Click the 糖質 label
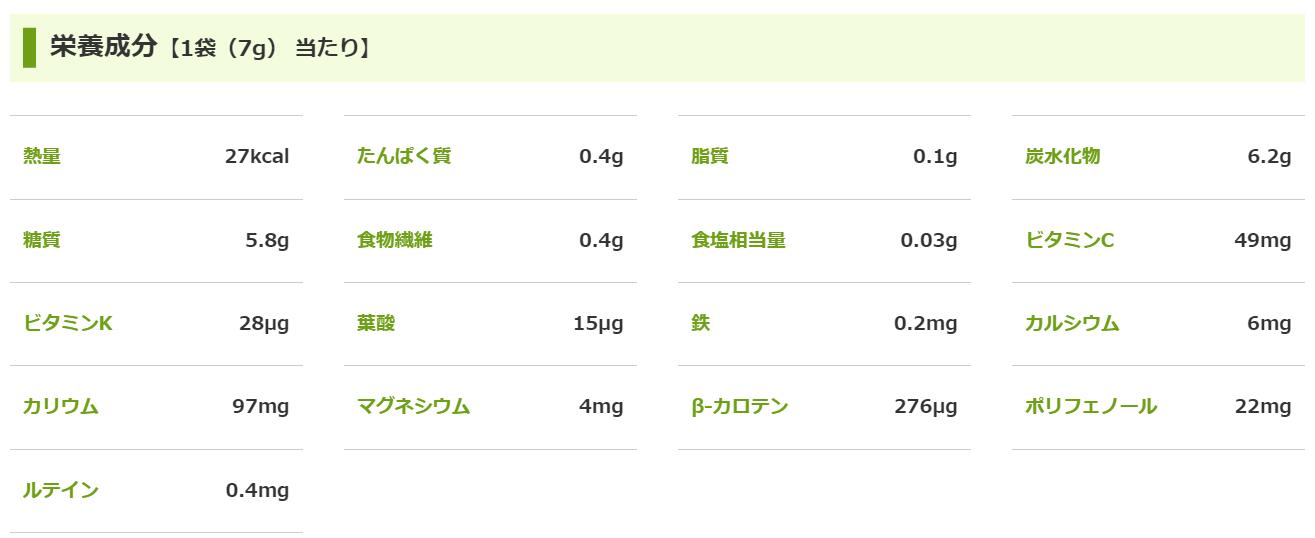Screen dimensions: 1315x538 [x=42, y=240]
